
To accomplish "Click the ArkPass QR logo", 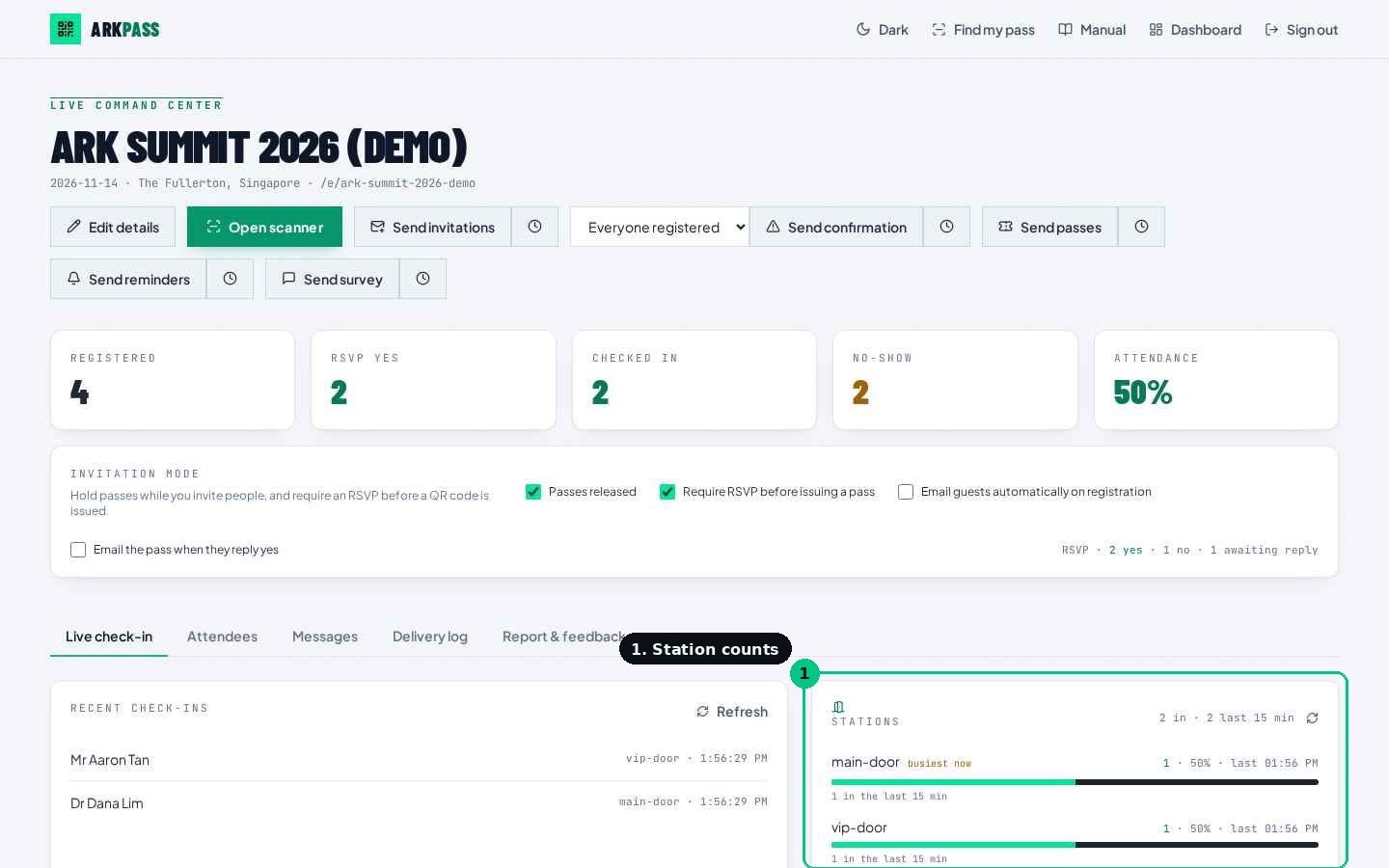I will click(66, 29).
